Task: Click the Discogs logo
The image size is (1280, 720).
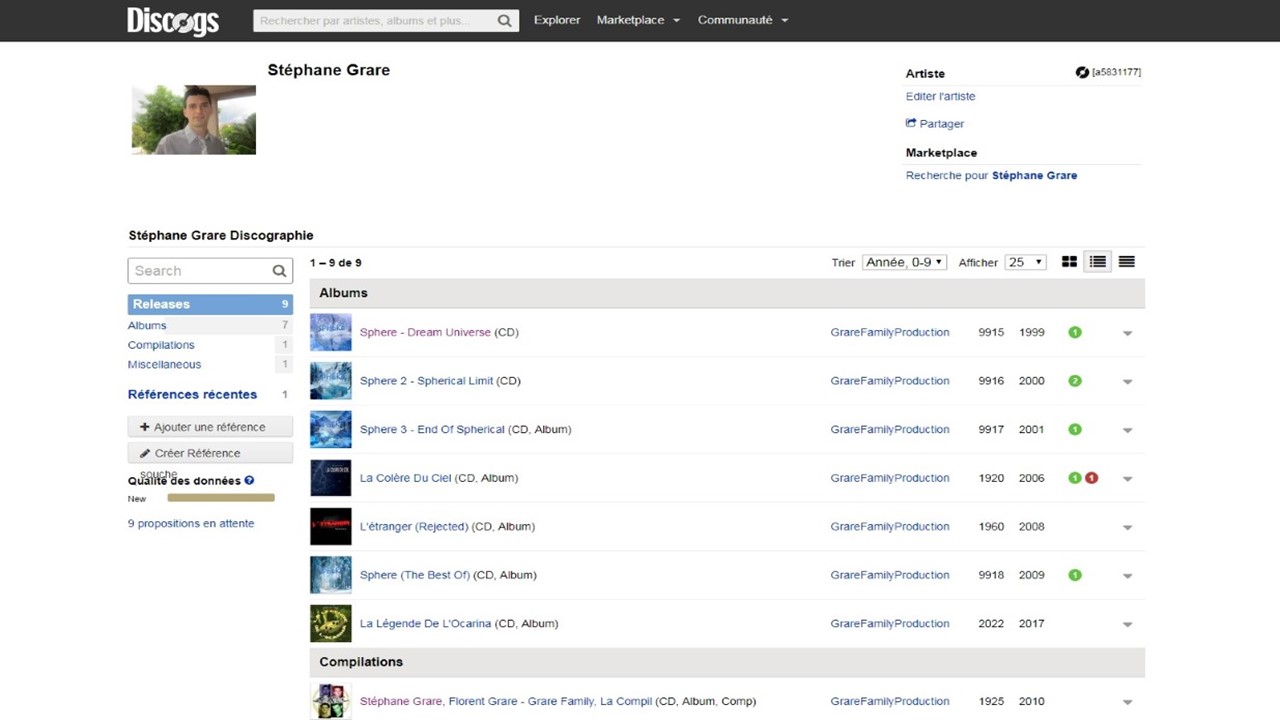Action: [173, 20]
